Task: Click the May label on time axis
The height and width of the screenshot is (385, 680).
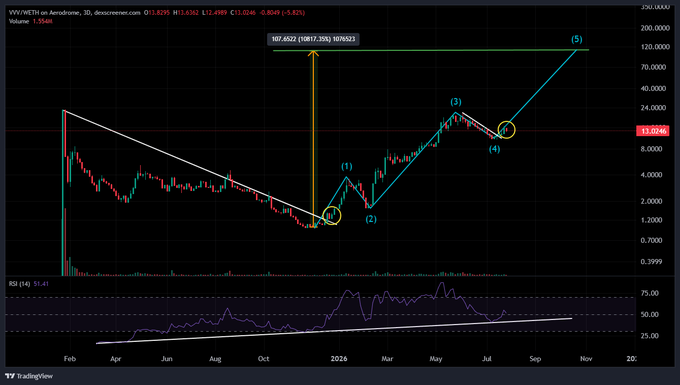Action: (436, 359)
